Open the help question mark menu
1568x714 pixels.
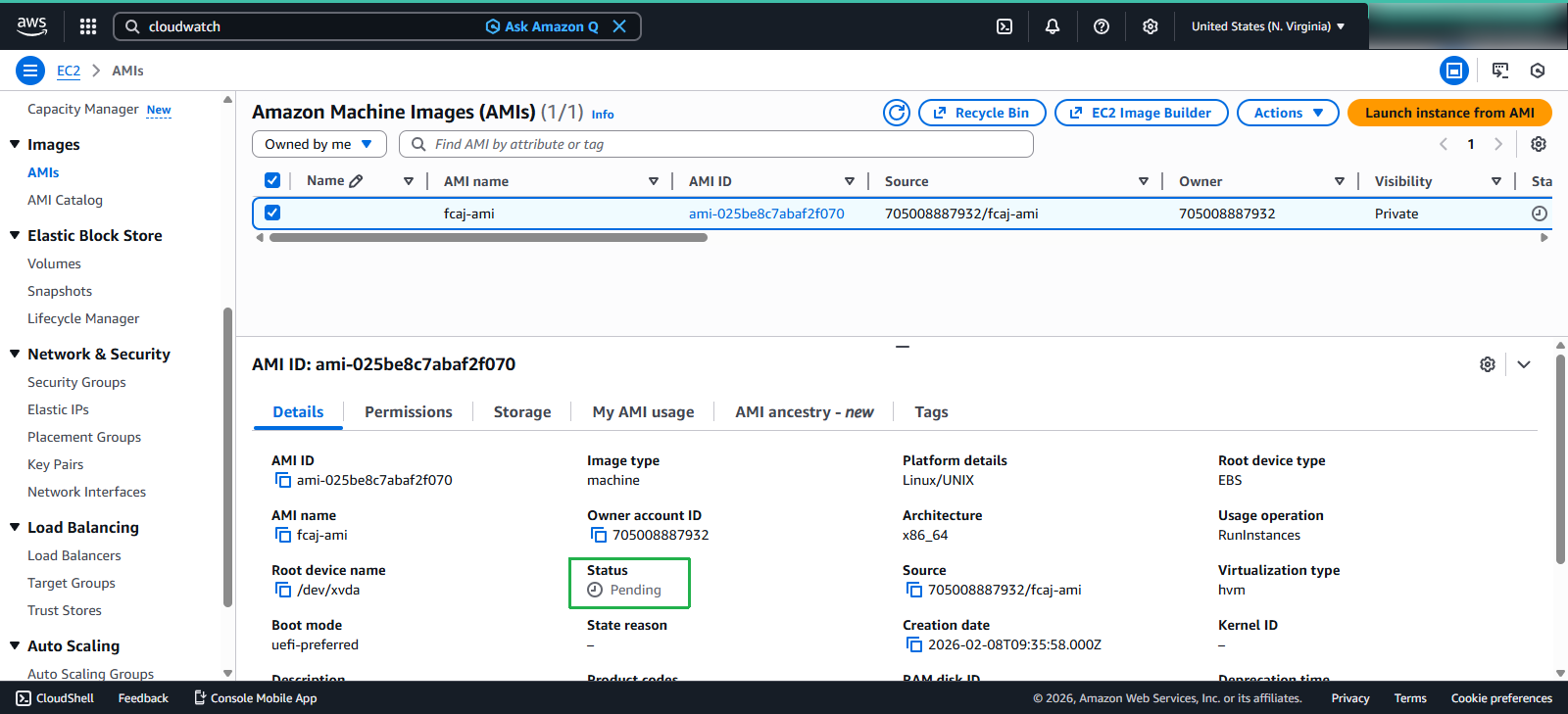(x=1102, y=26)
